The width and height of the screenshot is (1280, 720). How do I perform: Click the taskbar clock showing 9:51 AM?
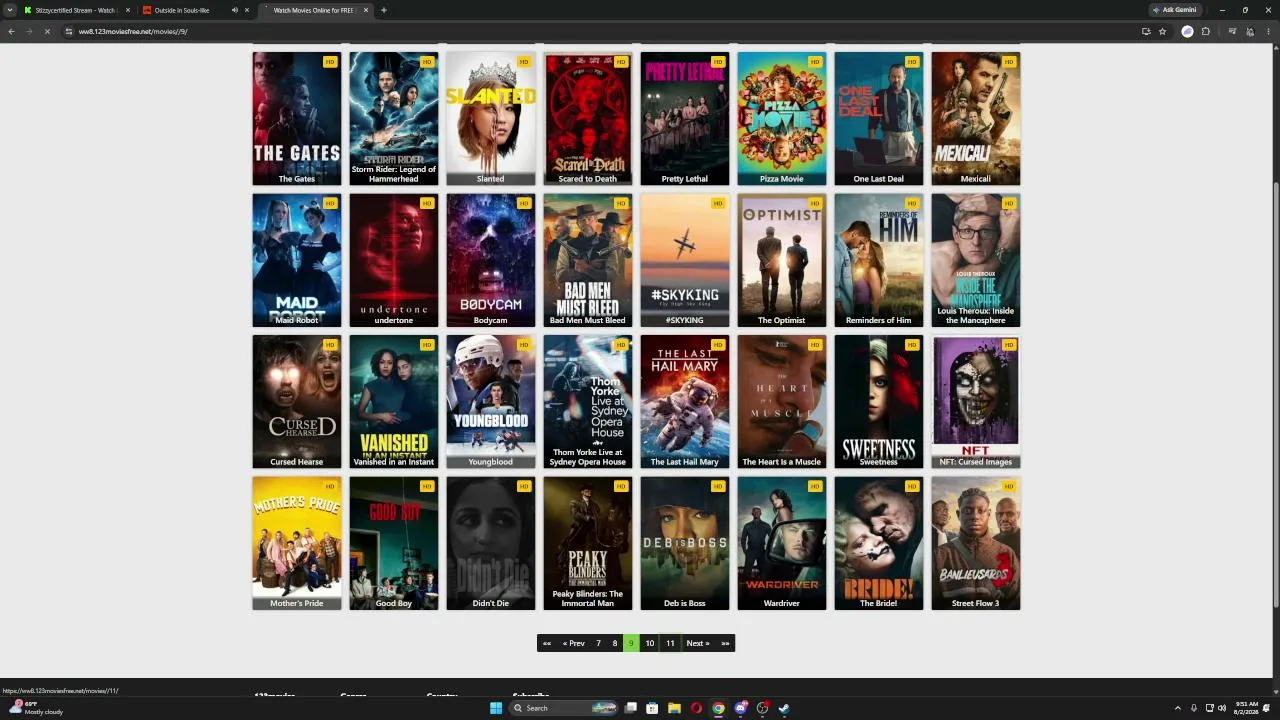click(1245, 708)
